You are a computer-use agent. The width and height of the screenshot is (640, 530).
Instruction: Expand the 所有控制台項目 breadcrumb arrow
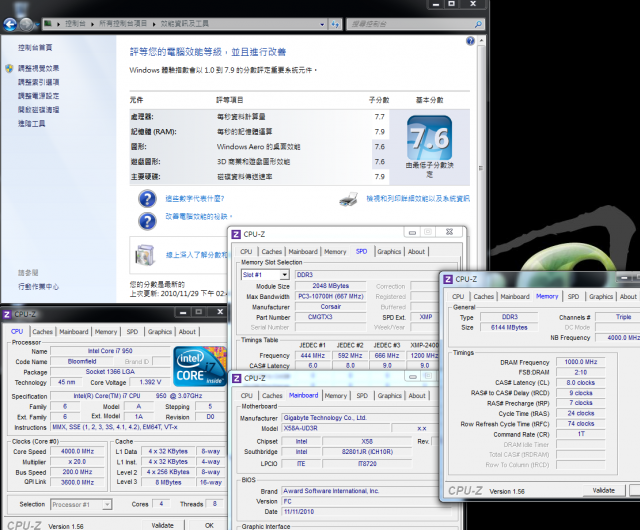tap(154, 24)
